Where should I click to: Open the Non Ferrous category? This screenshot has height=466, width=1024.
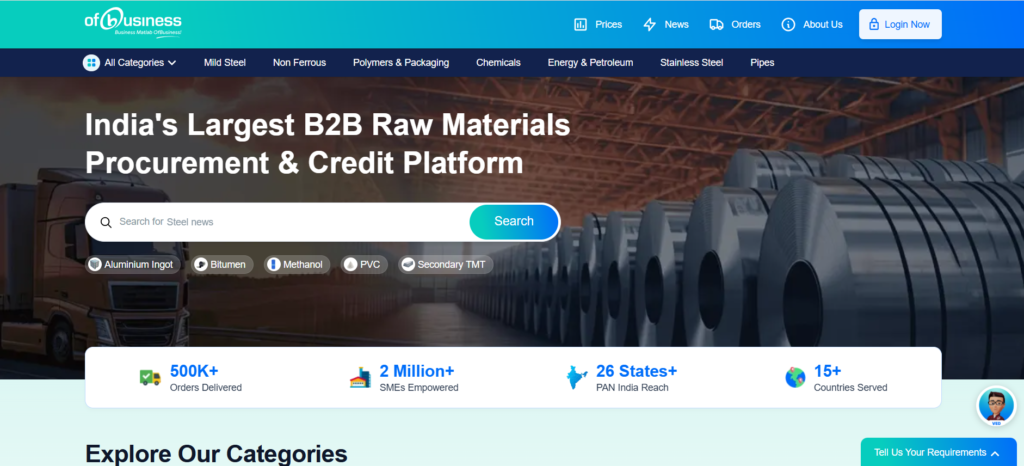[299, 63]
